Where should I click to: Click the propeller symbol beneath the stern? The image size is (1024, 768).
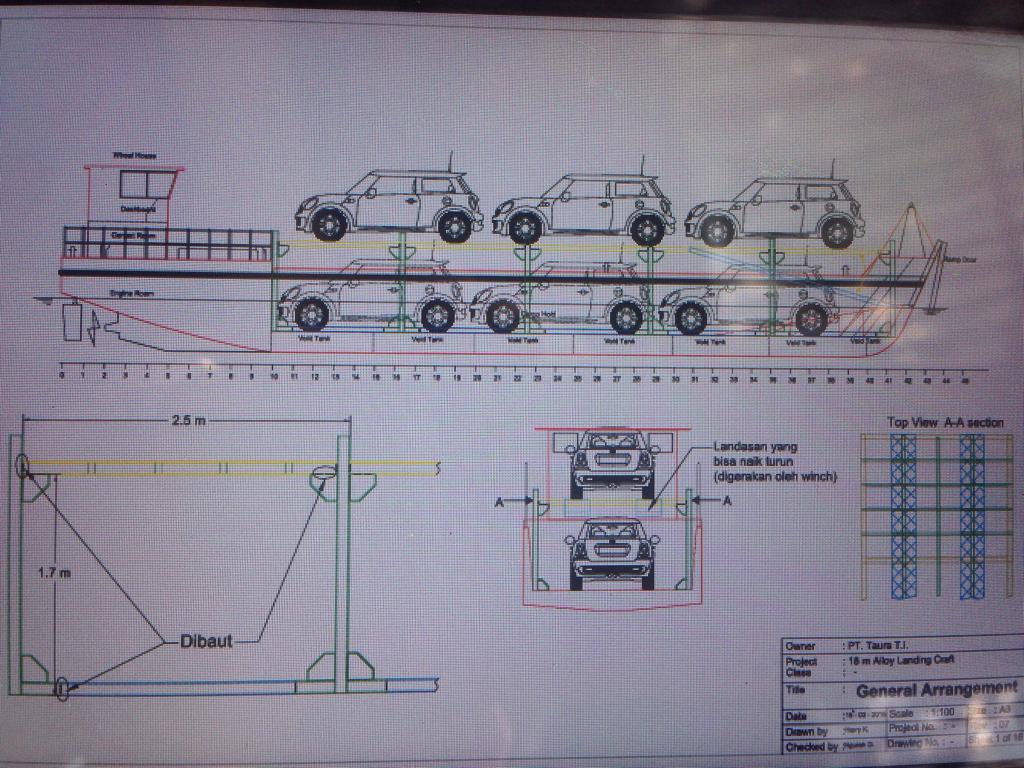[96, 326]
